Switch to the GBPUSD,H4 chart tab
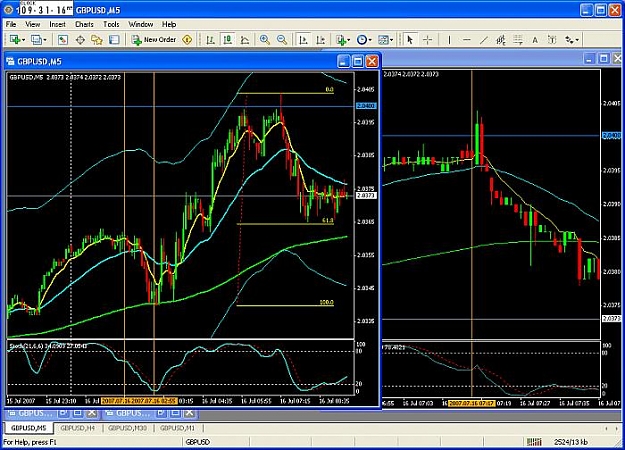This screenshot has height=450, width=625. 78,428
